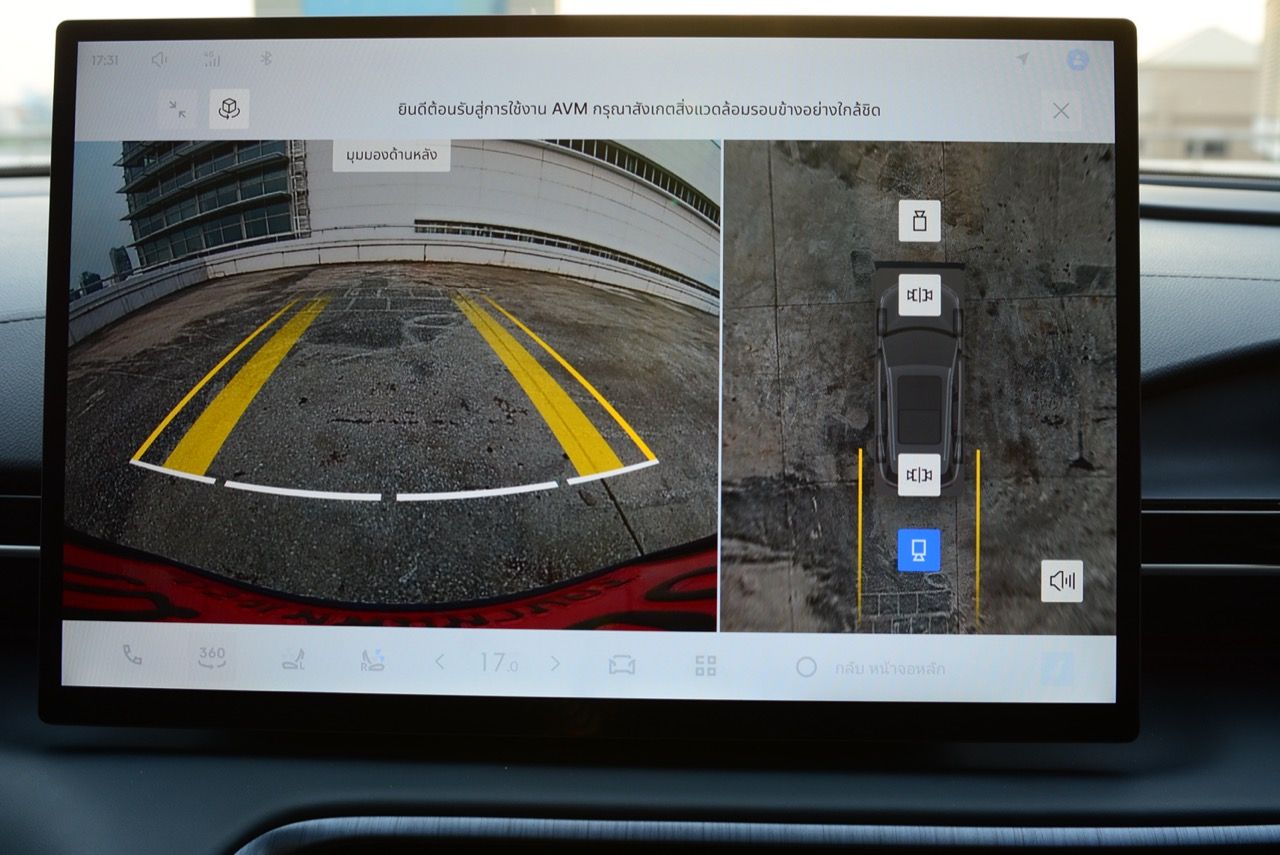The height and width of the screenshot is (855, 1280).
Task: Open the apps grid menu
Action: click(706, 666)
